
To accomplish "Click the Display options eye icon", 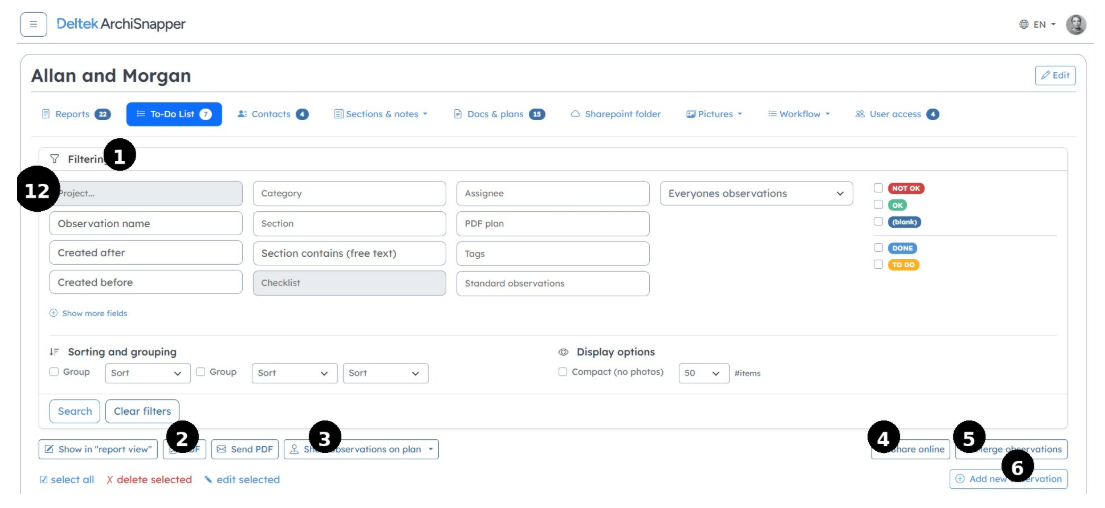I will click(x=563, y=352).
